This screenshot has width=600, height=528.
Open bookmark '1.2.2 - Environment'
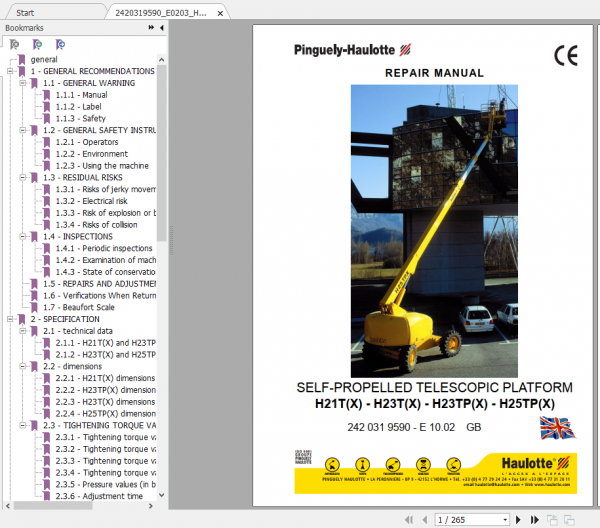click(x=92, y=154)
